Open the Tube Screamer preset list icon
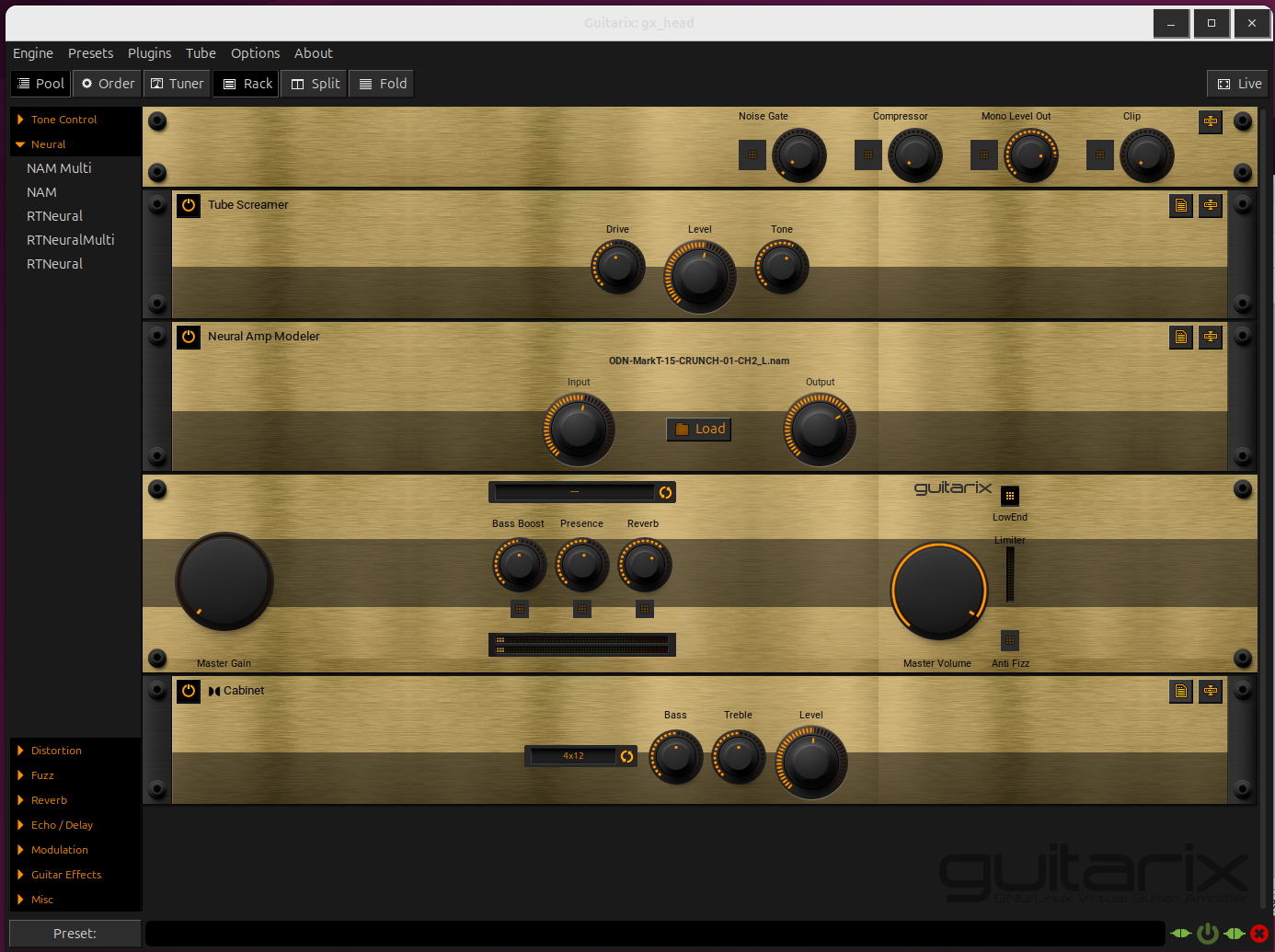The image size is (1275, 952). point(1180,205)
